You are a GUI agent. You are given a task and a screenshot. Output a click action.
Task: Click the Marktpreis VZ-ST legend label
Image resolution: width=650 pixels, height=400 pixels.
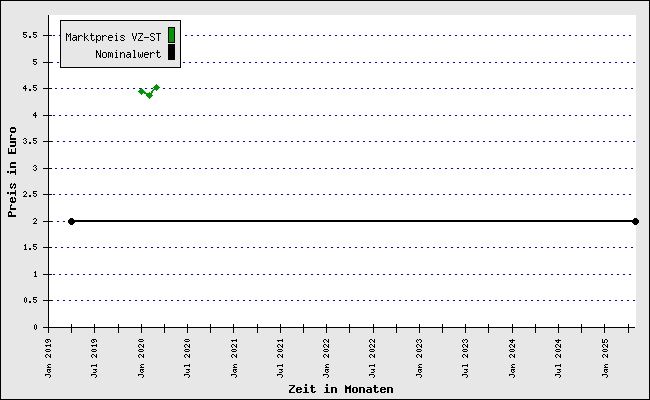tap(113, 37)
